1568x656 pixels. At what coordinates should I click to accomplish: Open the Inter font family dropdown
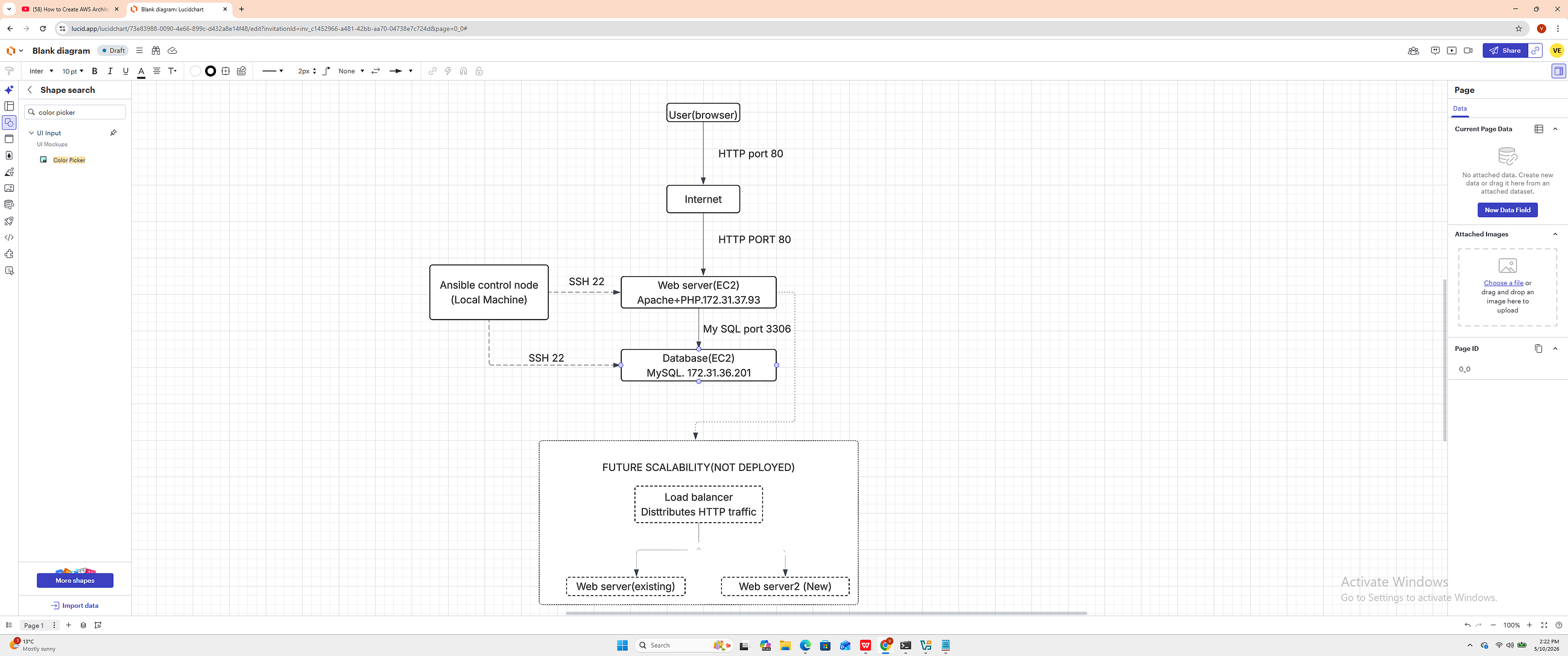42,71
